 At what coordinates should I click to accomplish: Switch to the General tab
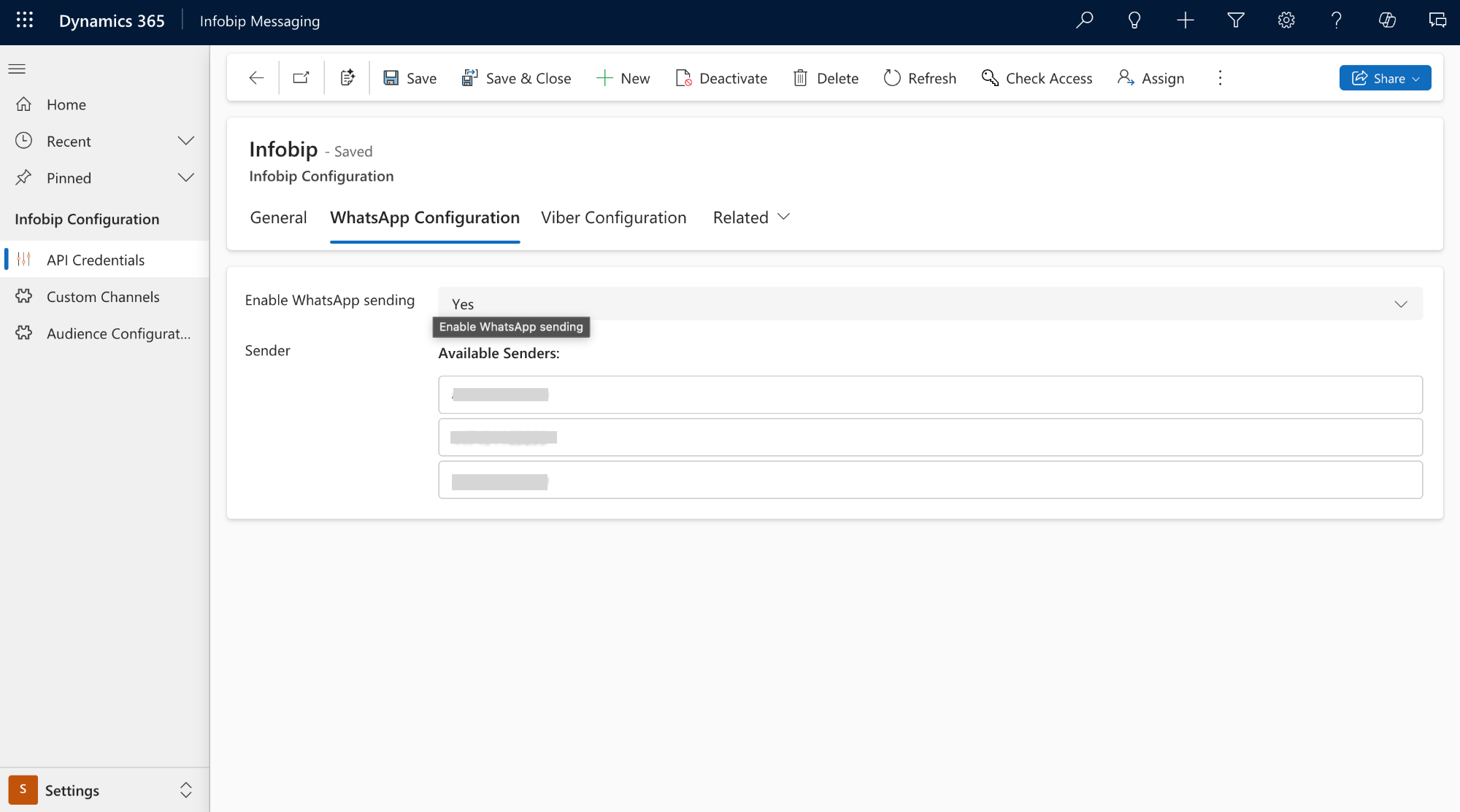point(278,217)
